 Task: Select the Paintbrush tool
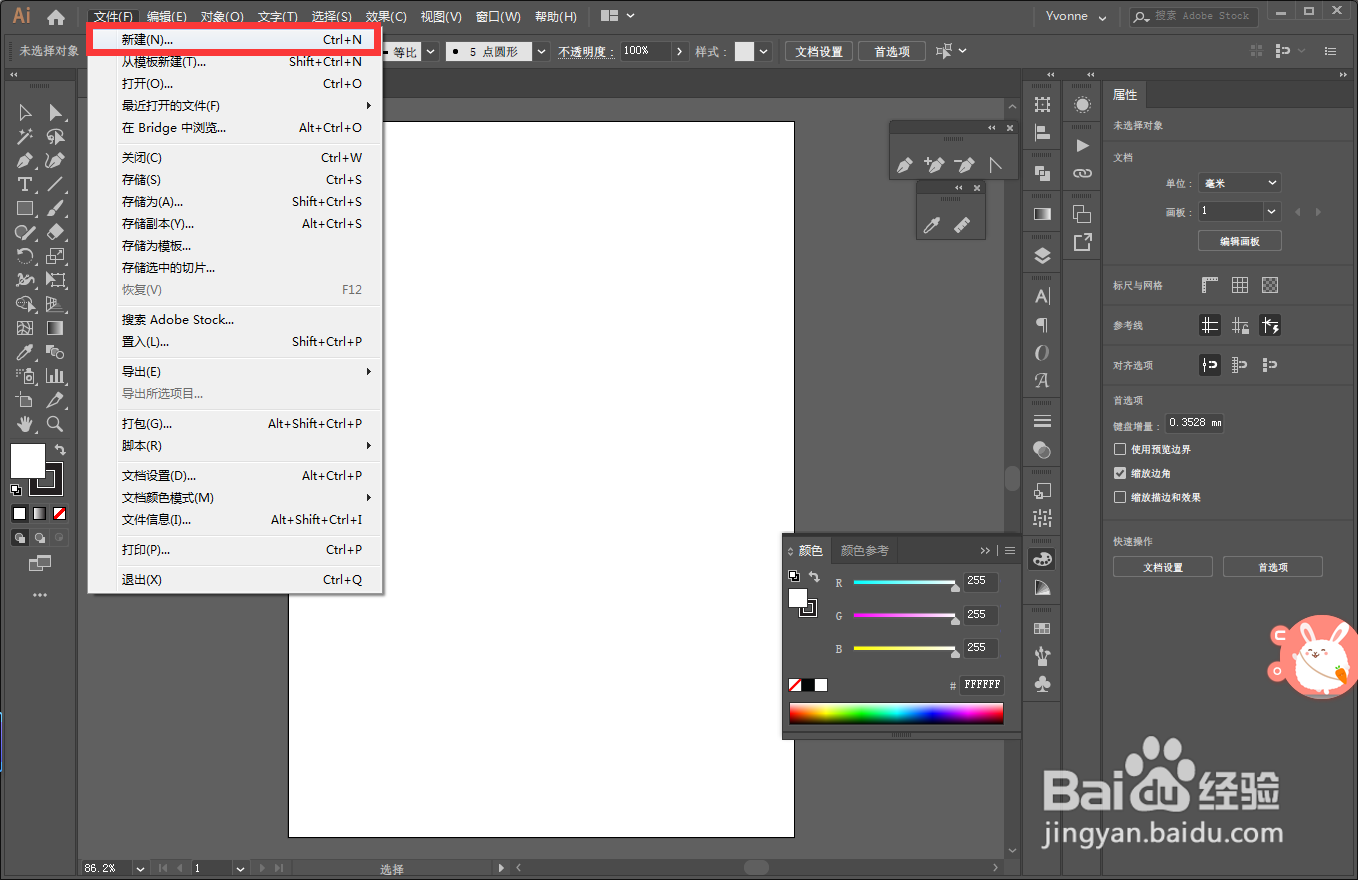56,208
